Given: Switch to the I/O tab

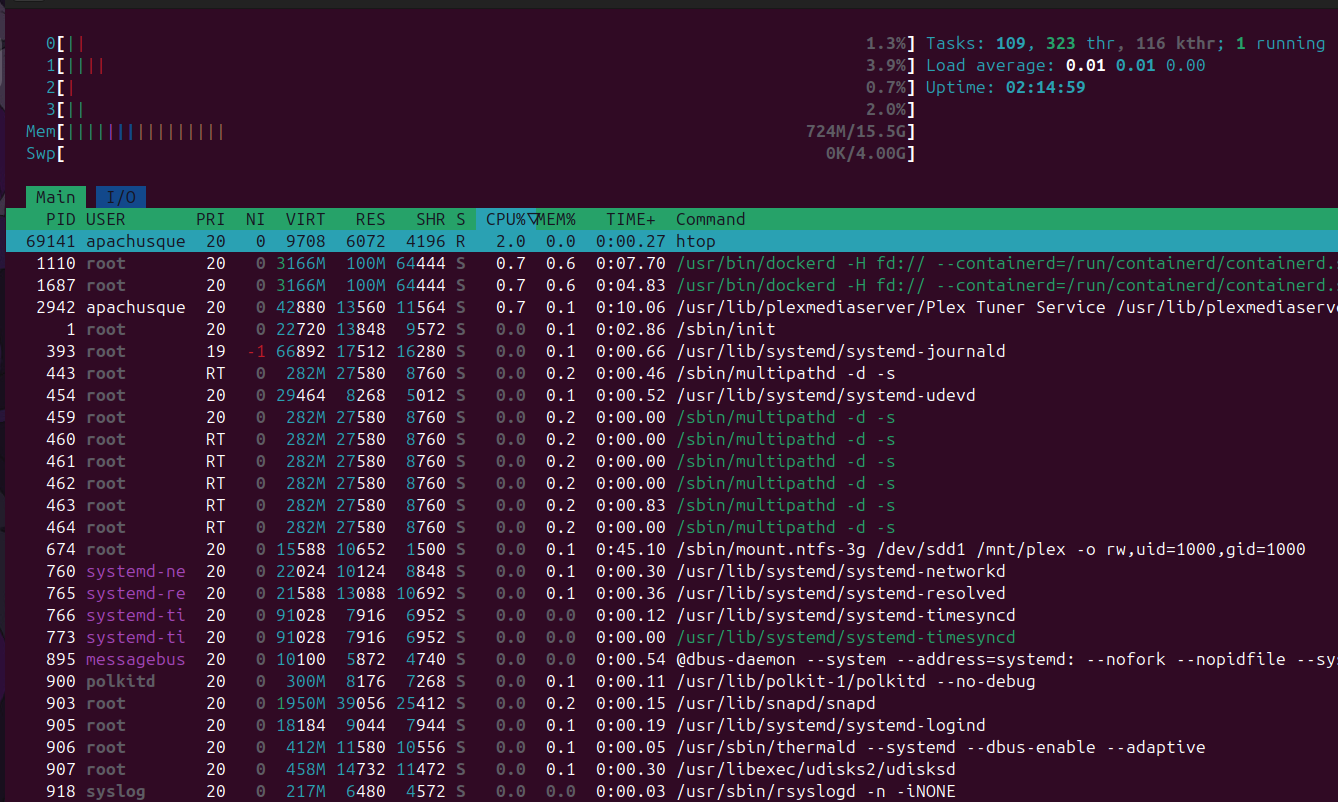Looking at the screenshot, I should point(121,197).
